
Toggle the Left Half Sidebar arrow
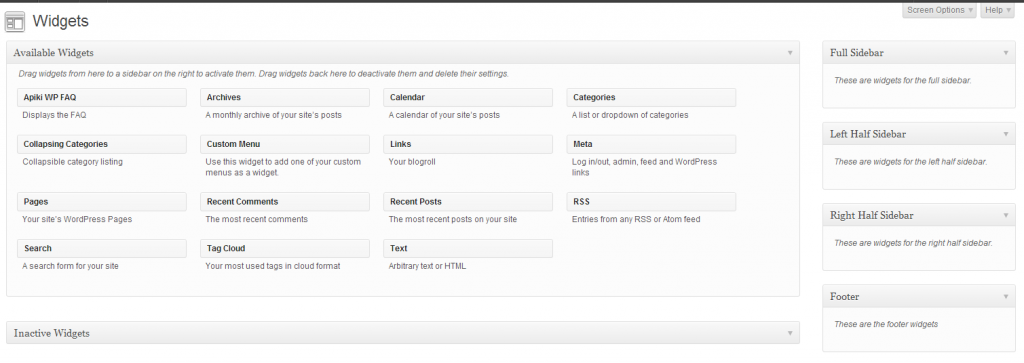pos(1006,134)
